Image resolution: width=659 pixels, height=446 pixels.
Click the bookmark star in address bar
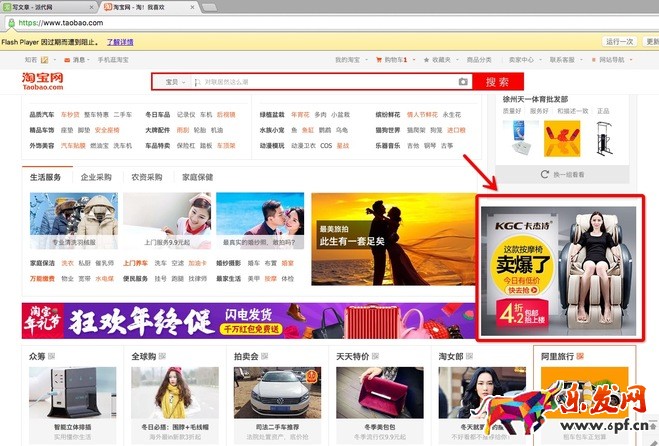click(x=649, y=21)
